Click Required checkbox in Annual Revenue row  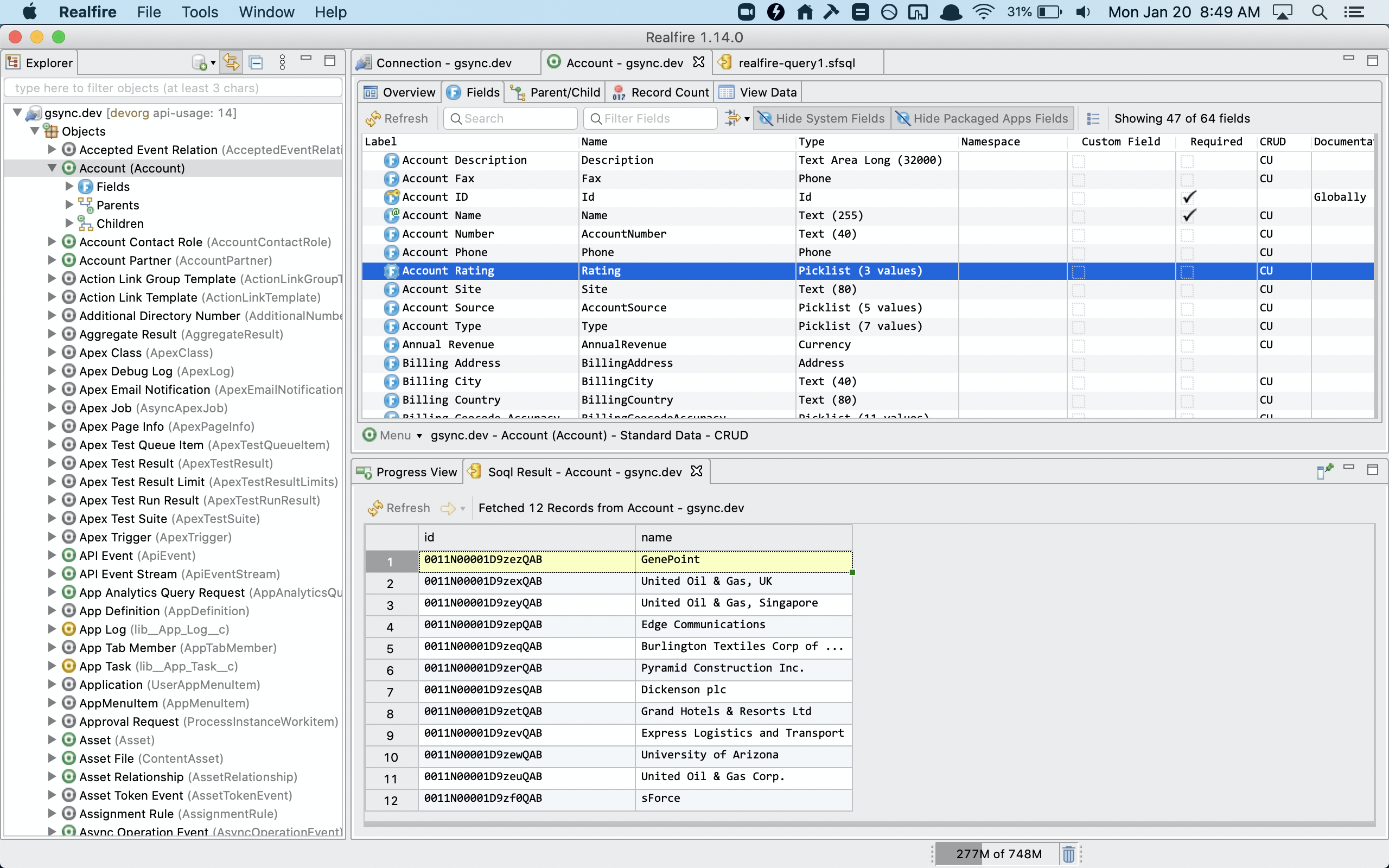(1187, 345)
